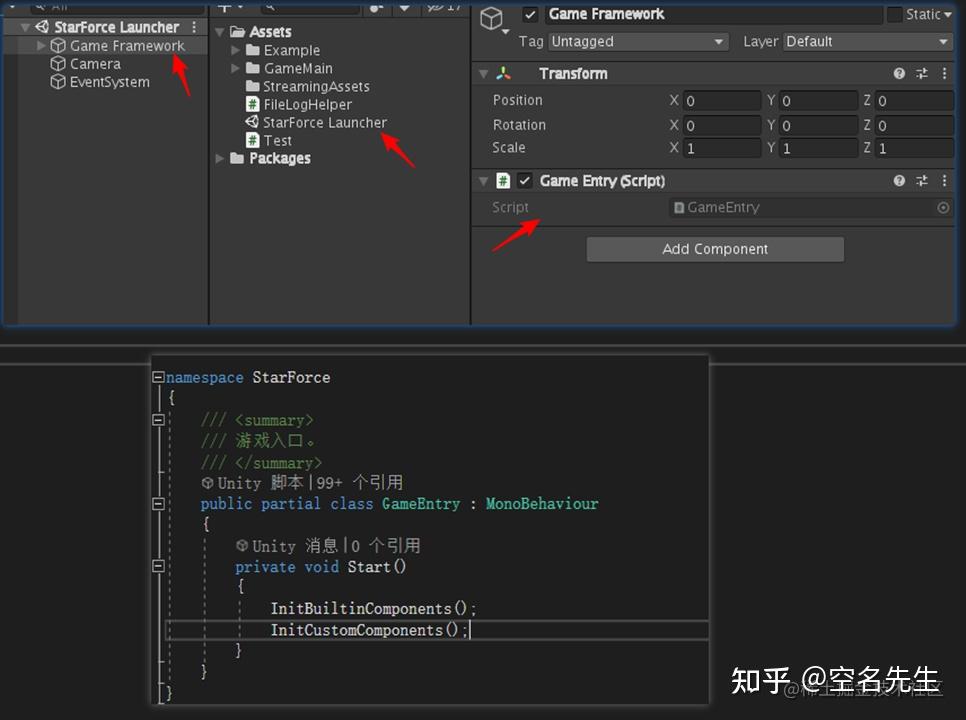Open the Layer dropdown showing Default
966x720 pixels.
coord(866,42)
